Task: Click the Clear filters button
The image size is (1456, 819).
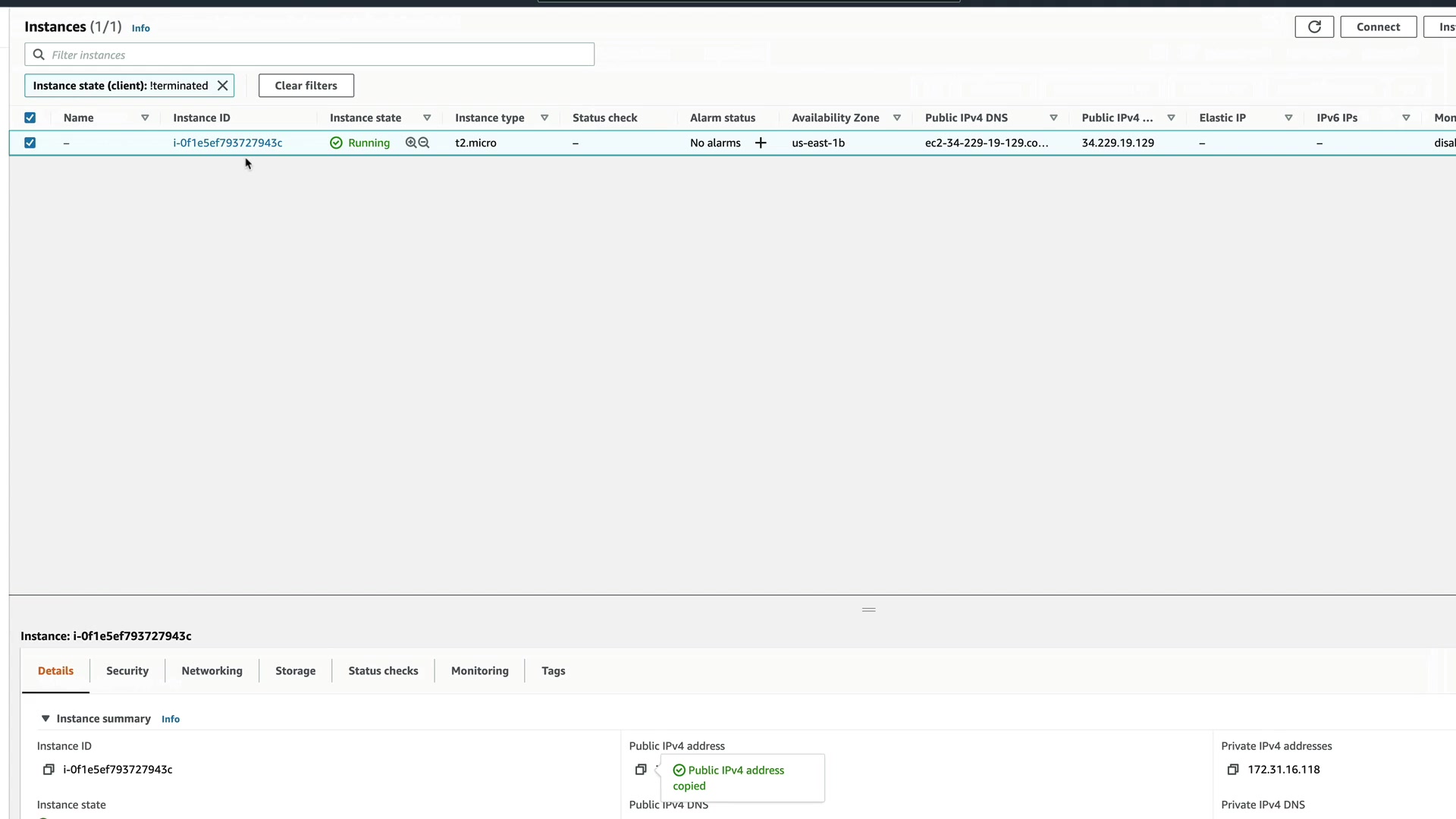Action: tap(306, 86)
